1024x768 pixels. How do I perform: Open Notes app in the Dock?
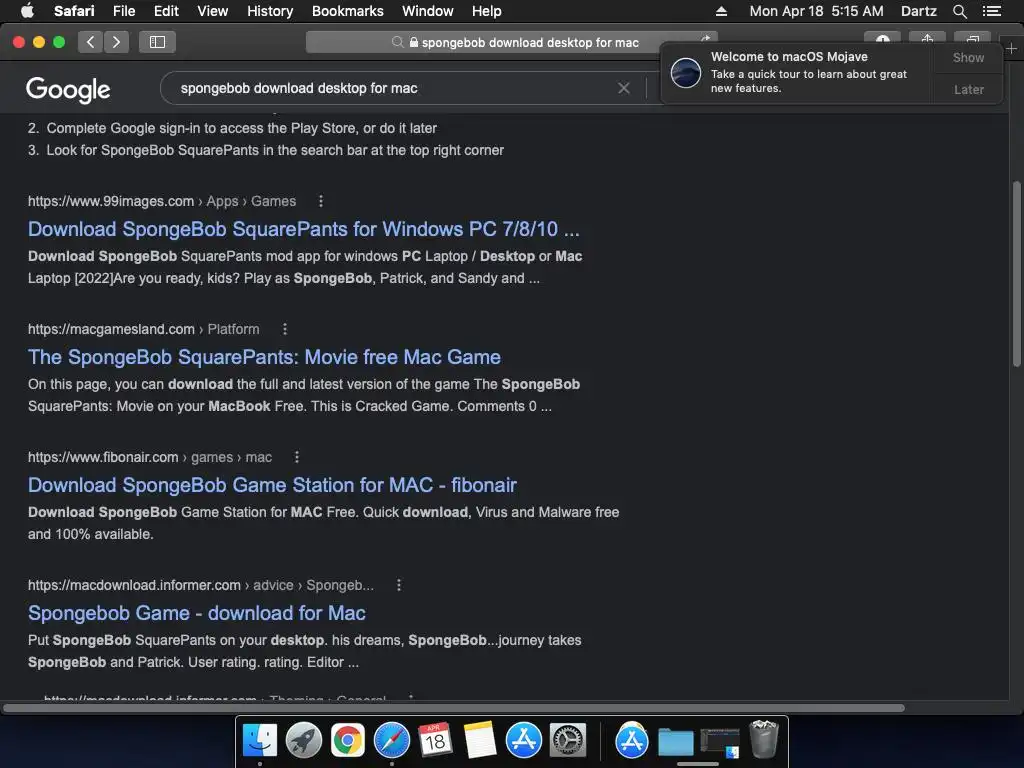(x=479, y=741)
